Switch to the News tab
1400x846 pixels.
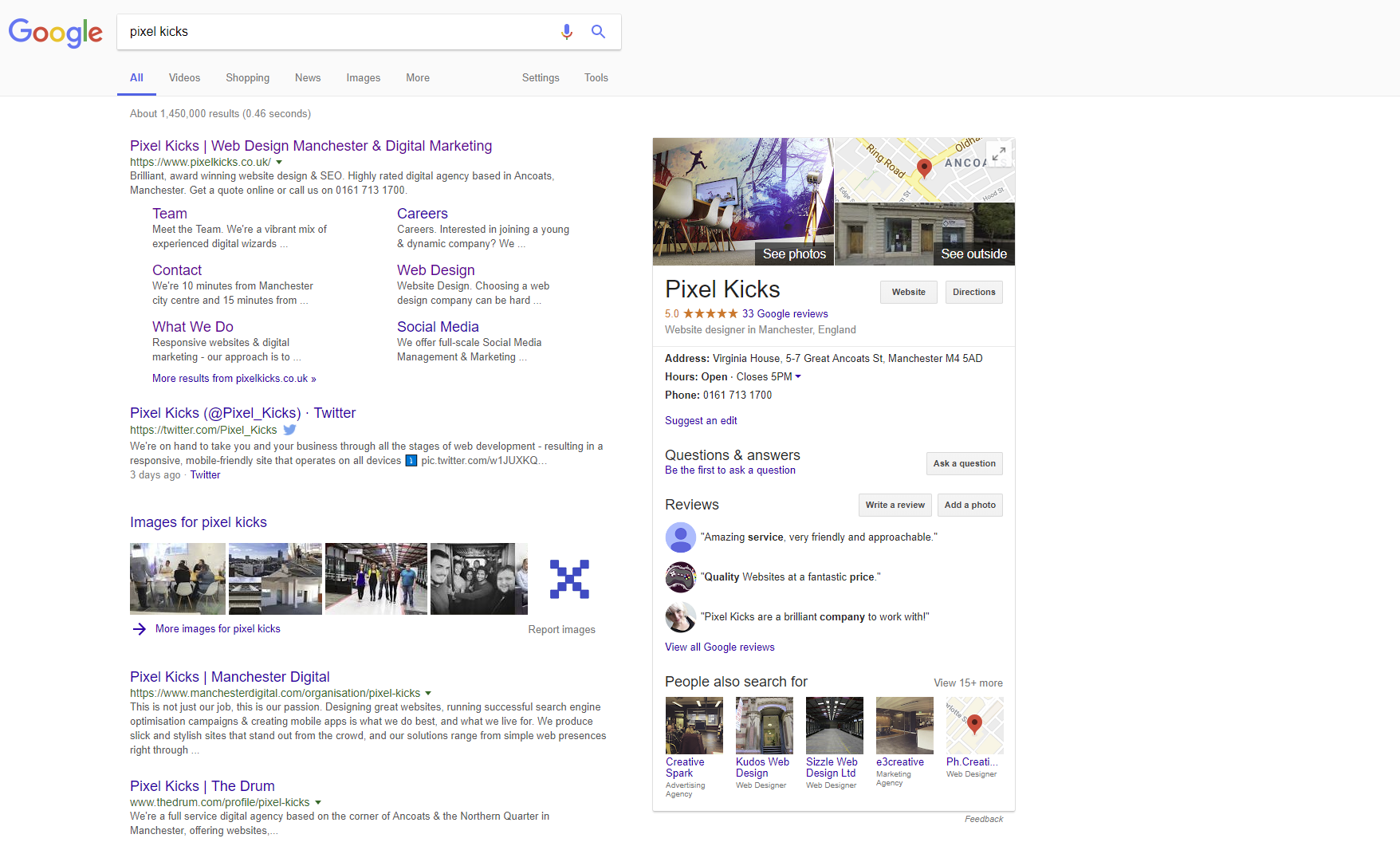308,78
